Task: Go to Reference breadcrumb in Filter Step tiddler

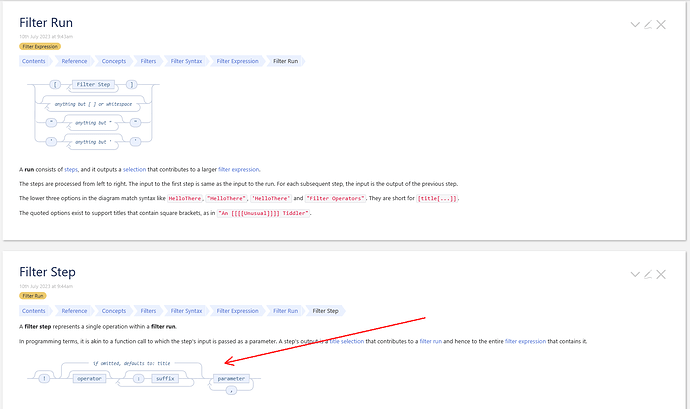Action: click(x=74, y=311)
